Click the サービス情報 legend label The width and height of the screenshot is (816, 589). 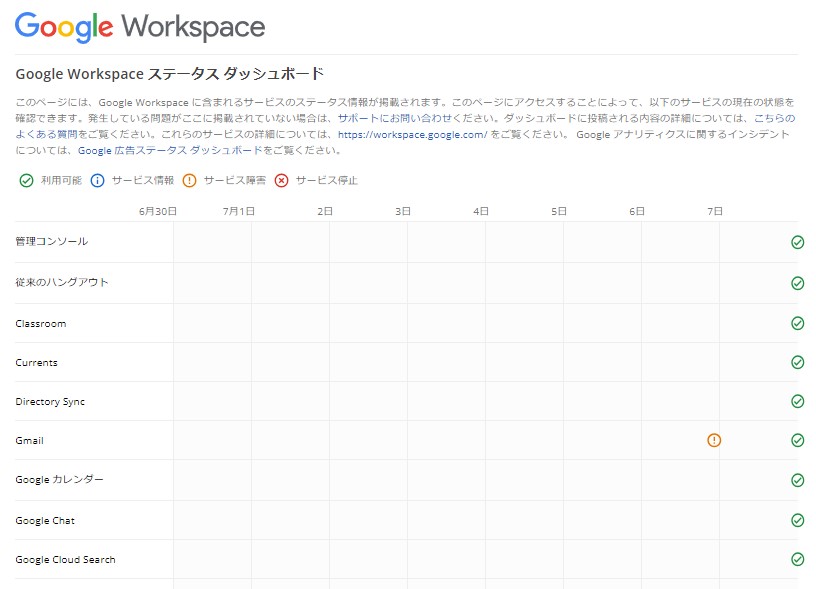point(143,181)
